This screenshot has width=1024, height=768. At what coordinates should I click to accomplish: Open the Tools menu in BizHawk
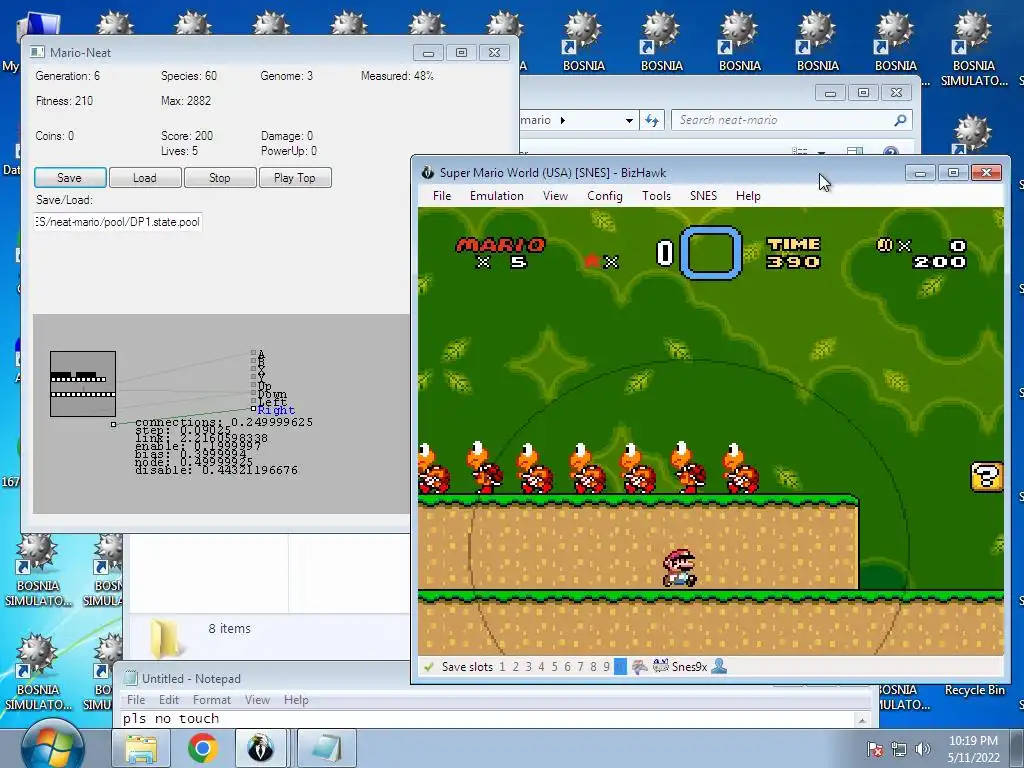coord(656,196)
